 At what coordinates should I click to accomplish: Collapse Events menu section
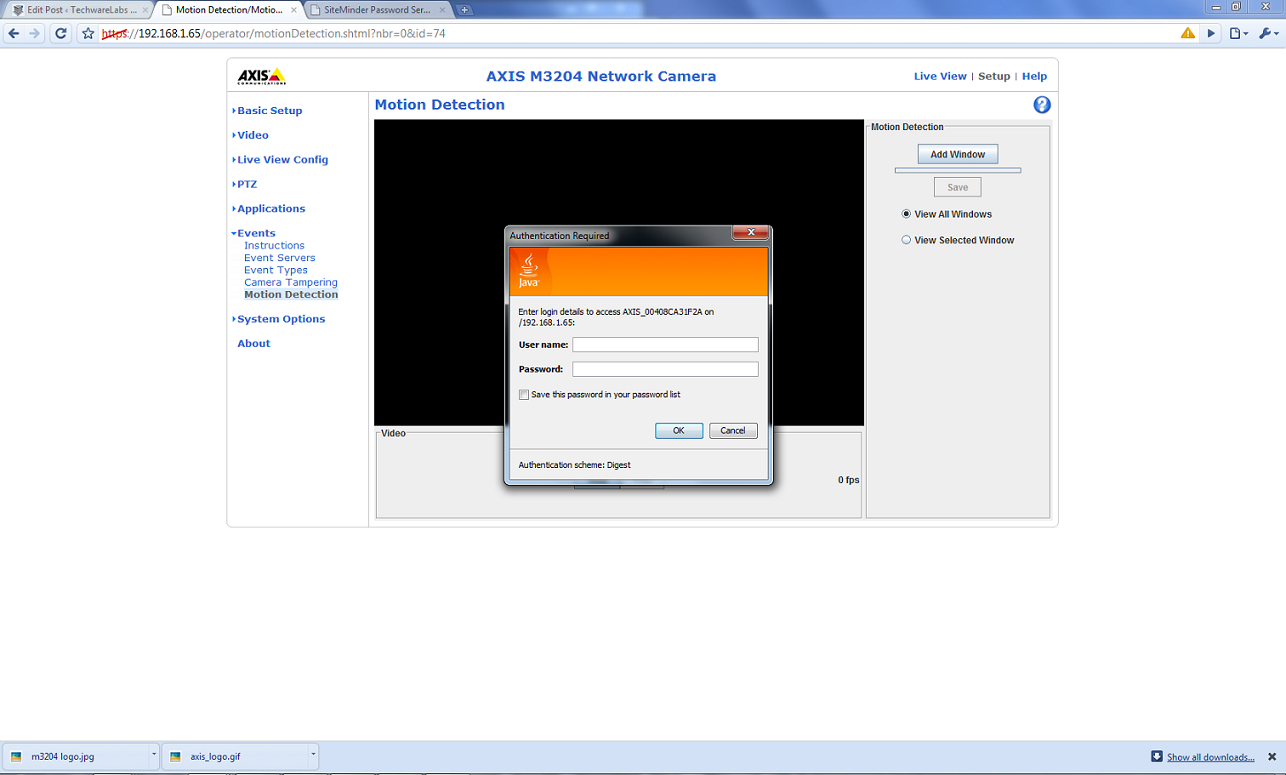click(x=254, y=233)
